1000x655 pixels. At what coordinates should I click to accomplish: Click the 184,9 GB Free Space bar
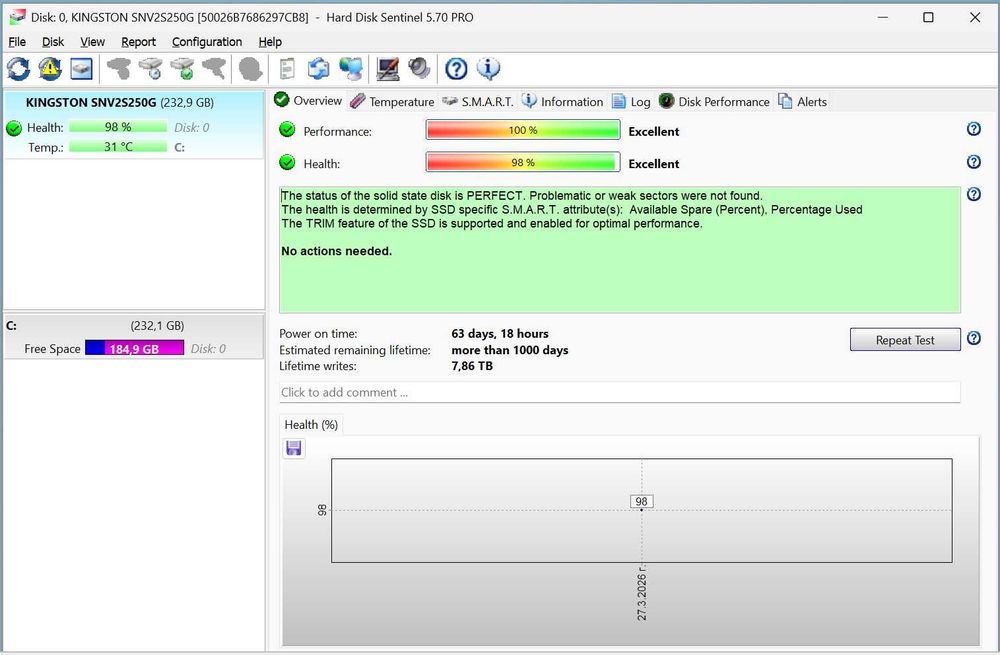click(x=135, y=348)
